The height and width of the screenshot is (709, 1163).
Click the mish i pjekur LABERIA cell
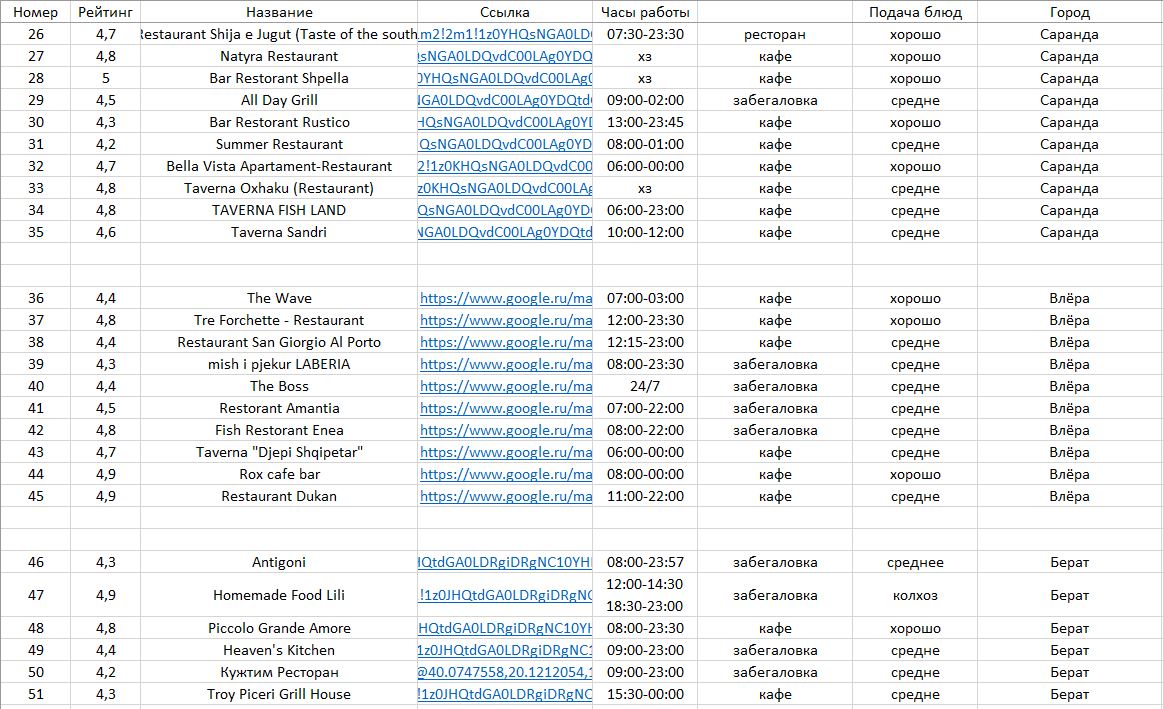tap(279, 364)
